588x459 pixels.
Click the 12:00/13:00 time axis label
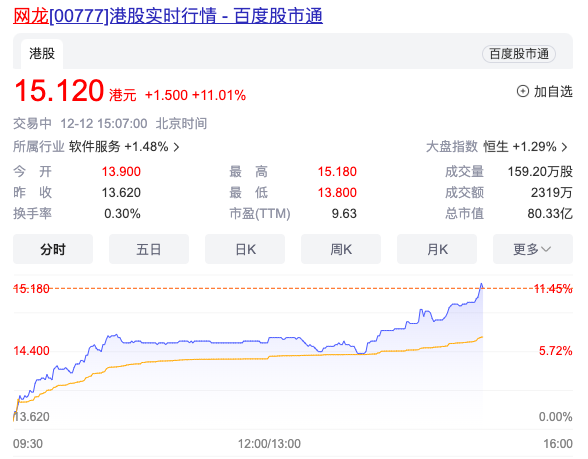tap(269, 444)
